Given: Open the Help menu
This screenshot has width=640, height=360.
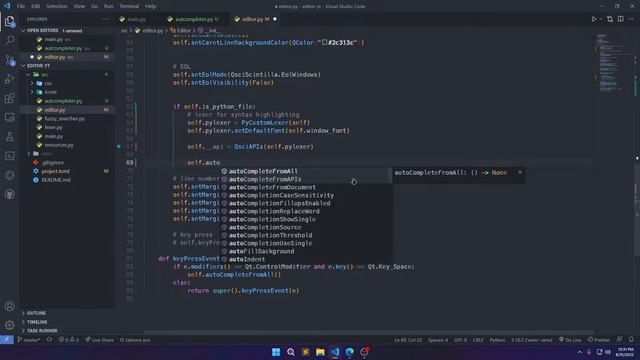Looking at the screenshot, I should point(151,6).
